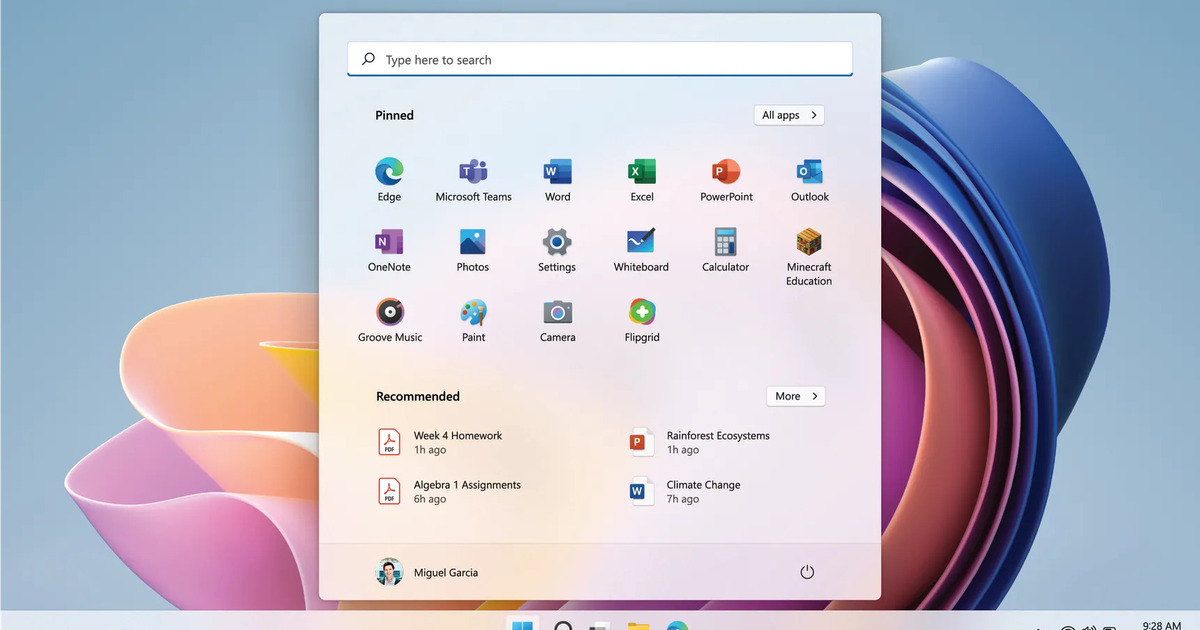Open Microsoft Edge from pinned apps

[389, 172]
